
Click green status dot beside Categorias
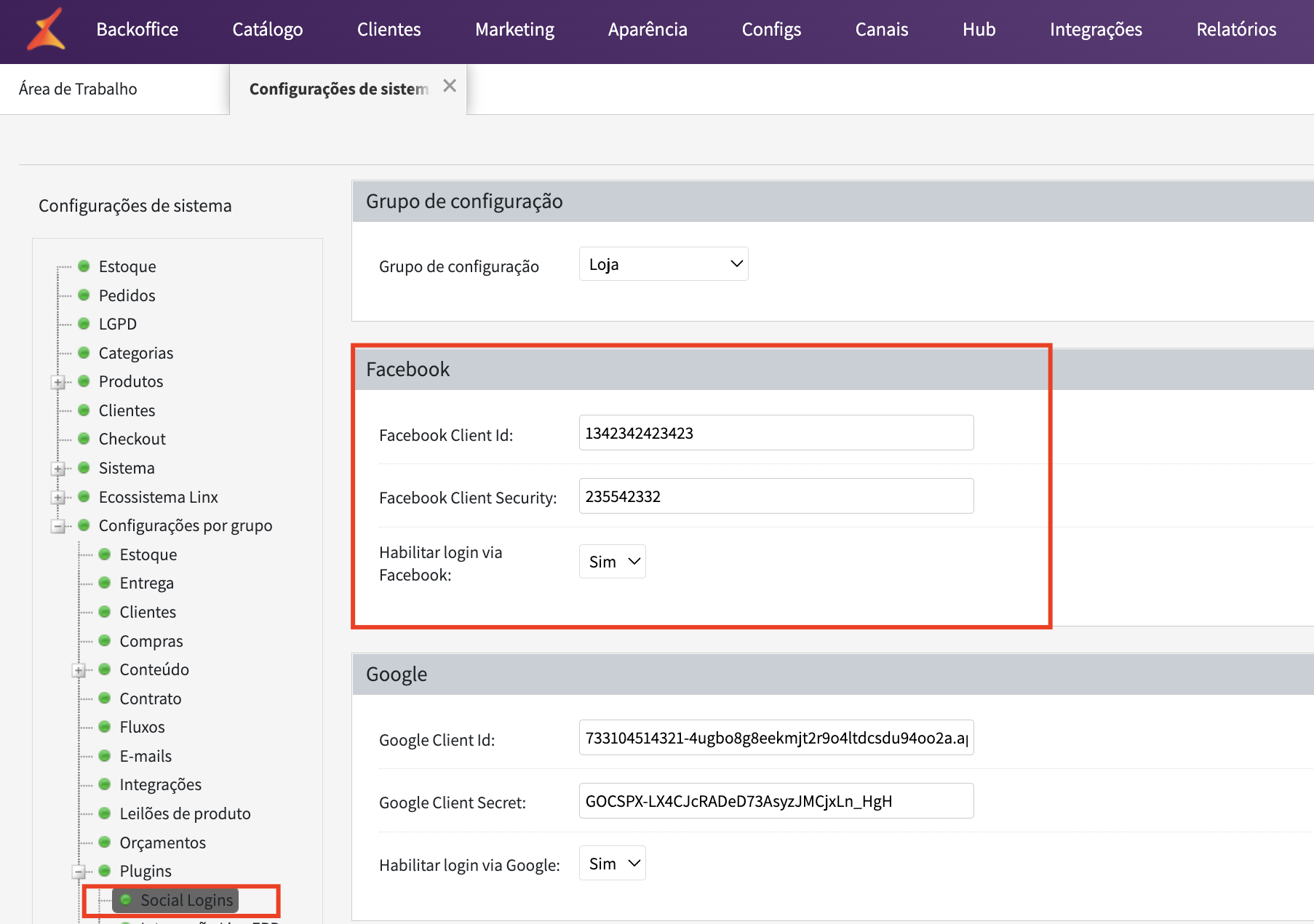(x=84, y=352)
